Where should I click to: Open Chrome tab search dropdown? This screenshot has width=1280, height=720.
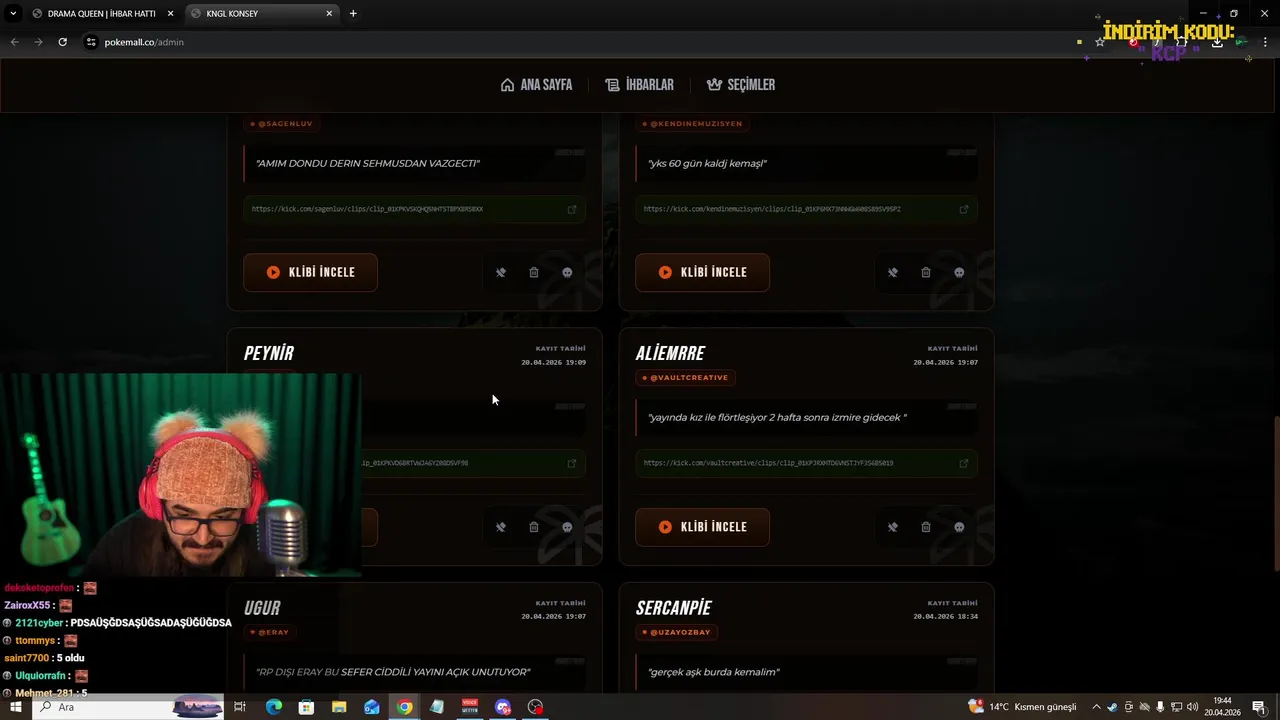pos(13,13)
